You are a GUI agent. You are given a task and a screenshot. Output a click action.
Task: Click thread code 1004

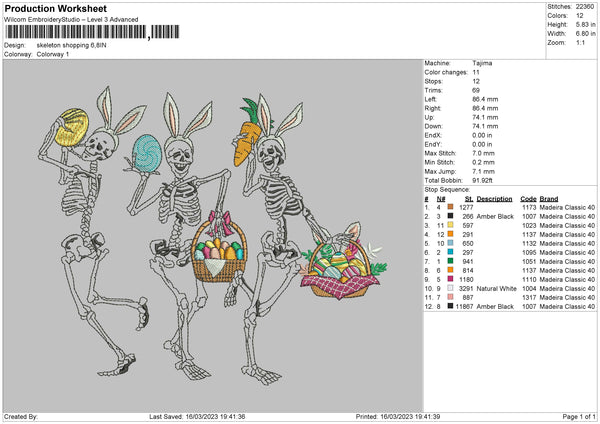pos(529,289)
